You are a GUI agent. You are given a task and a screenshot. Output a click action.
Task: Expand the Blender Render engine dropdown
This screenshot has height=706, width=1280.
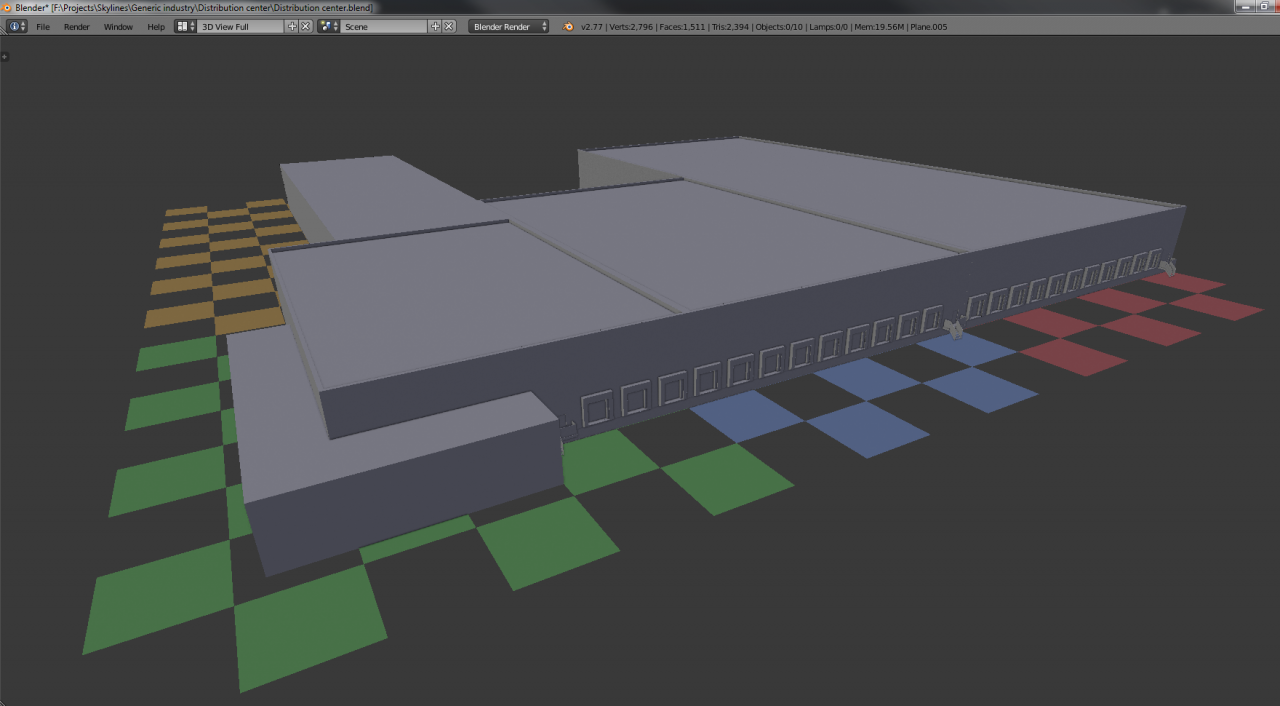tap(509, 26)
